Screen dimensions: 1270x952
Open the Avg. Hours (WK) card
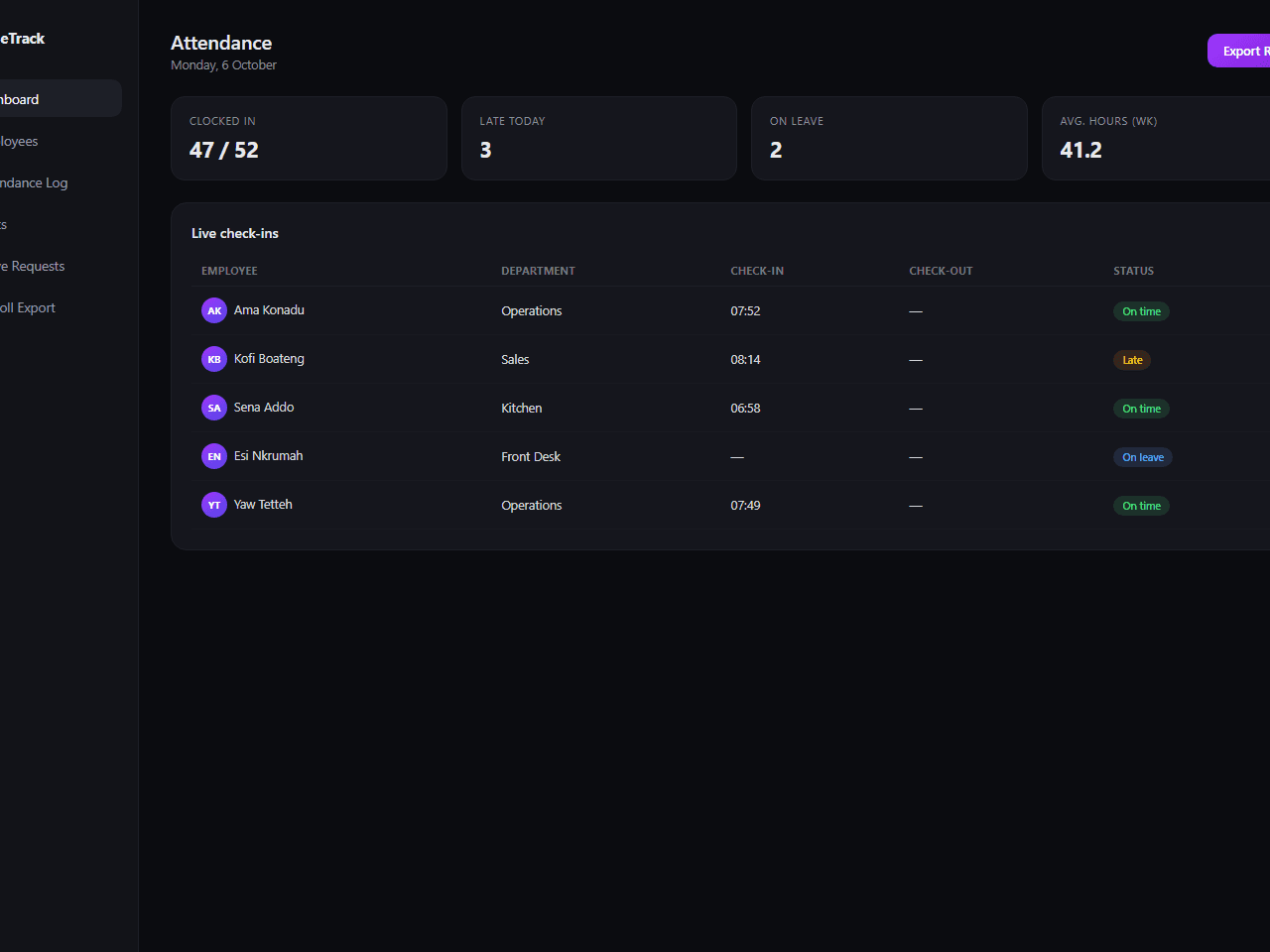click(x=1156, y=138)
